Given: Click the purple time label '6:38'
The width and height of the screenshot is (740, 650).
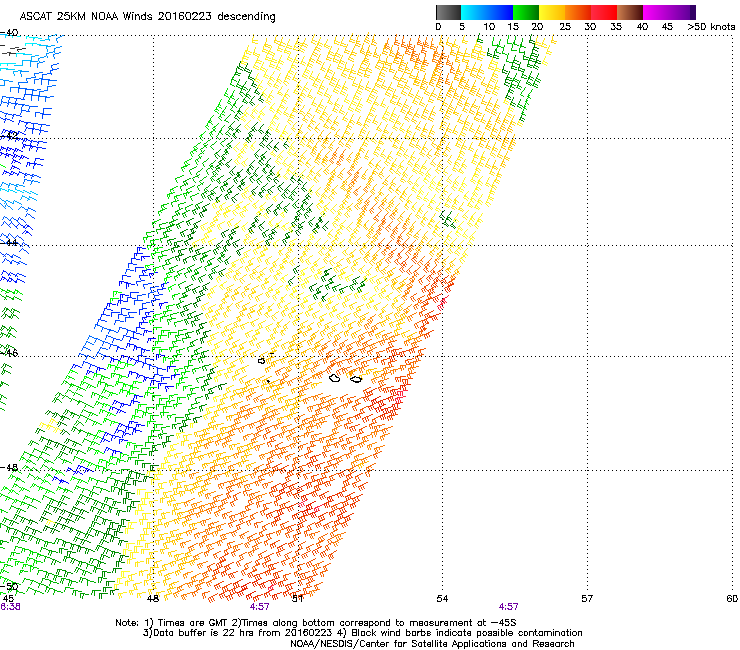Looking at the screenshot, I should click(10, 607).
